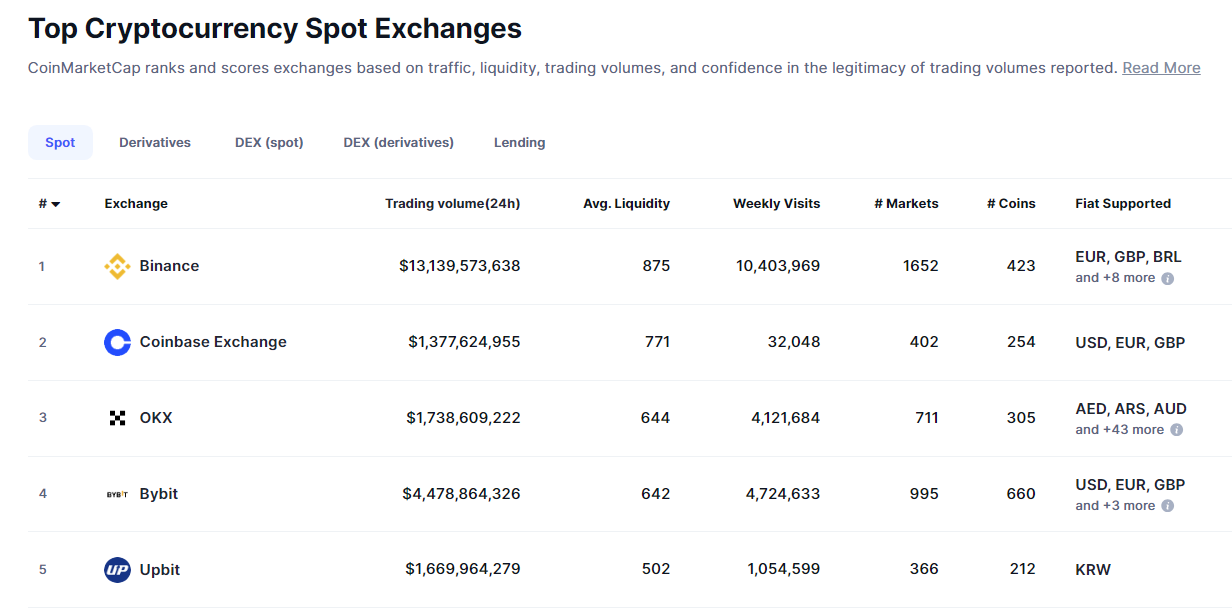Select the Spot tab
This screenshot has height=609, width=1232.
[60, 142]
